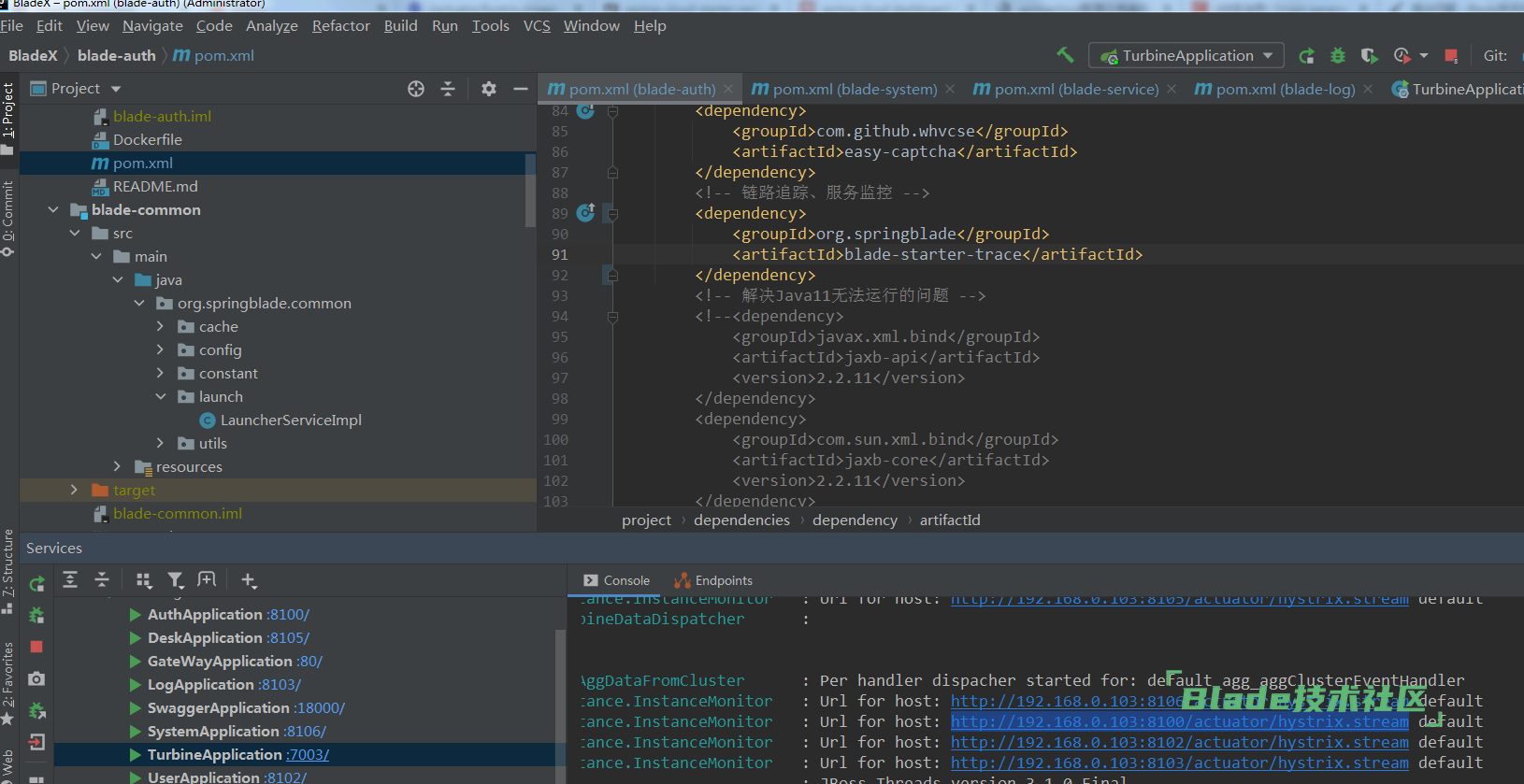Add a service with the plus icon
Image resolution: width=1524 pixels, height=784 pixels.
pos(249,580)
